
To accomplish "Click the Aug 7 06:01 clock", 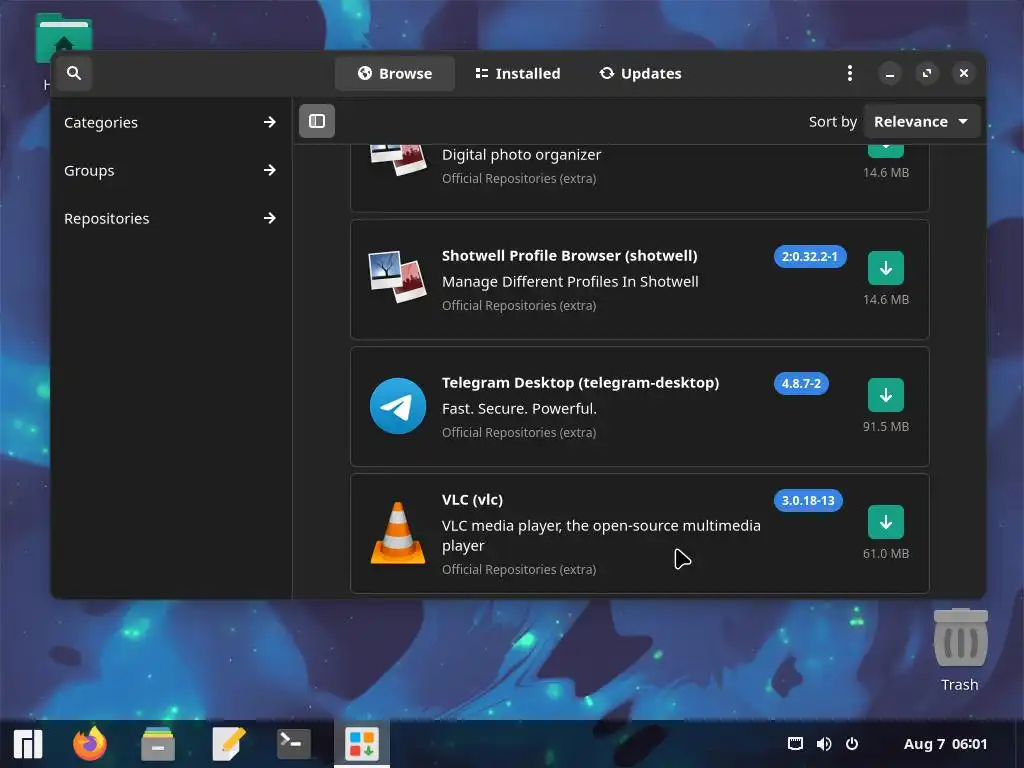I will [945, 744].
